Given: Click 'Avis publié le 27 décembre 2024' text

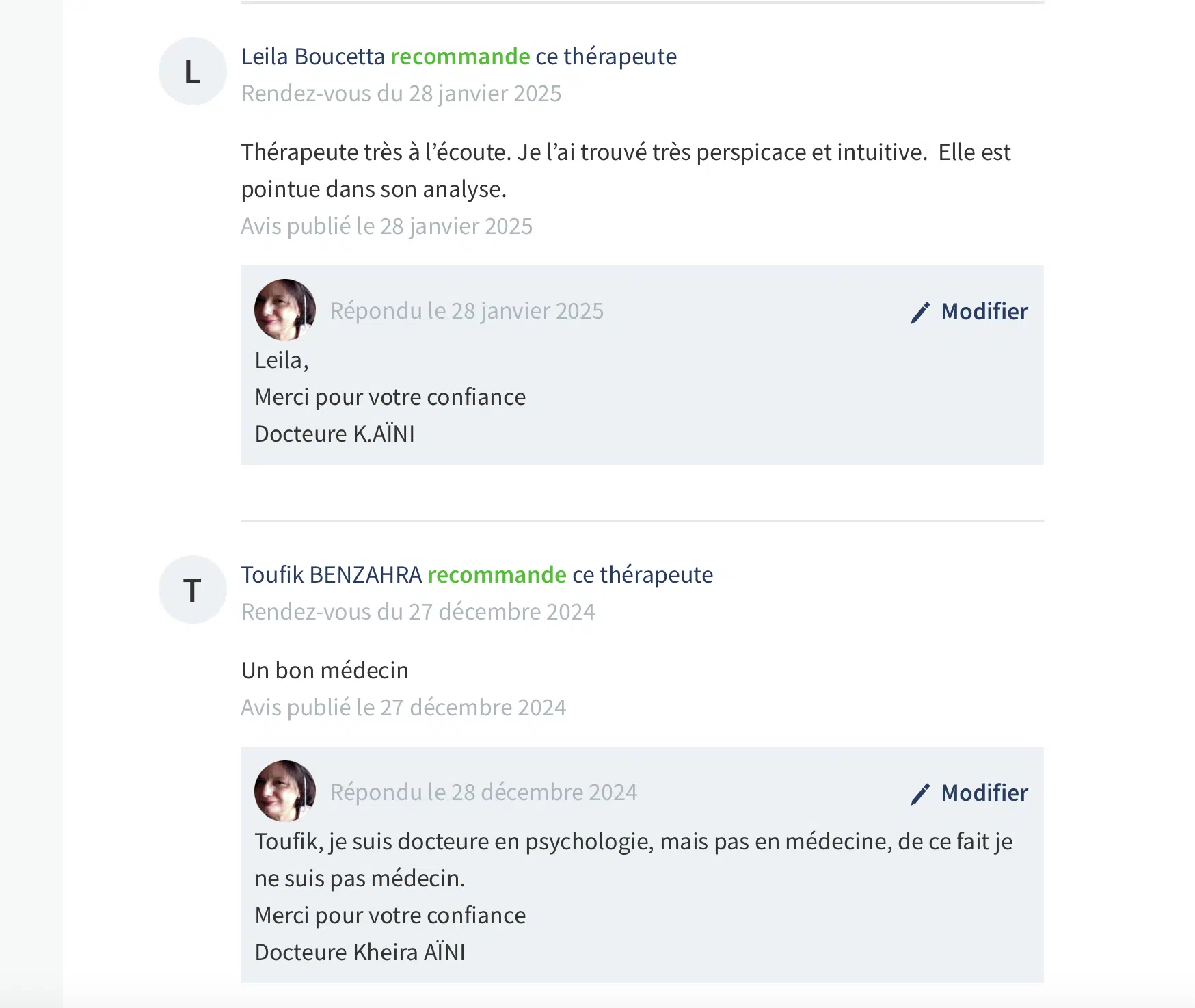Looking at the screenshot, I should coord(403,707).
